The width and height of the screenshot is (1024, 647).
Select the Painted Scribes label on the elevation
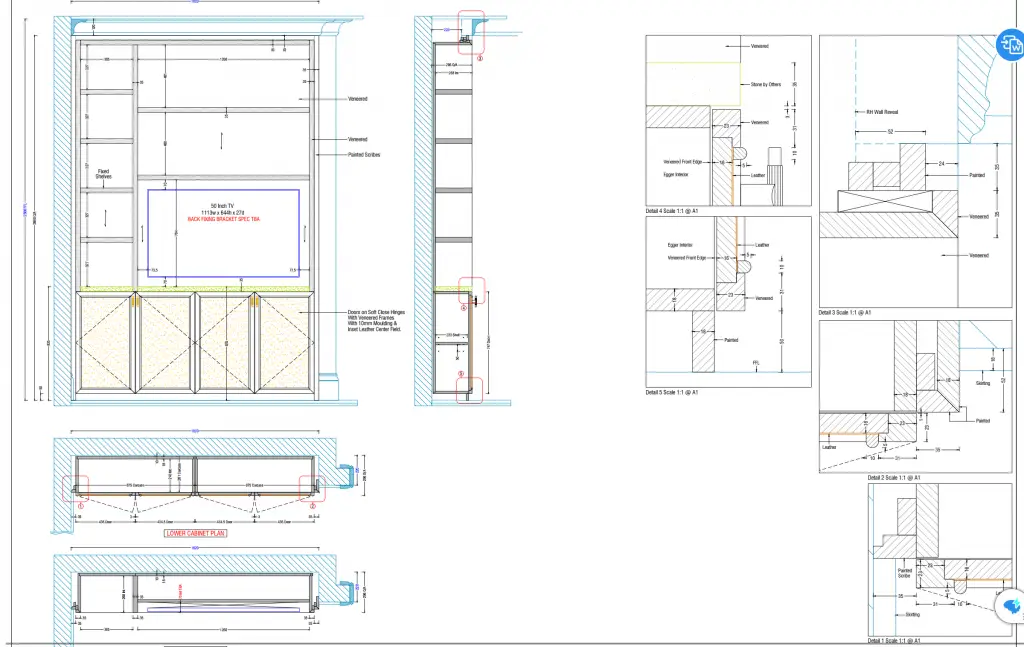tap(364, 155)
